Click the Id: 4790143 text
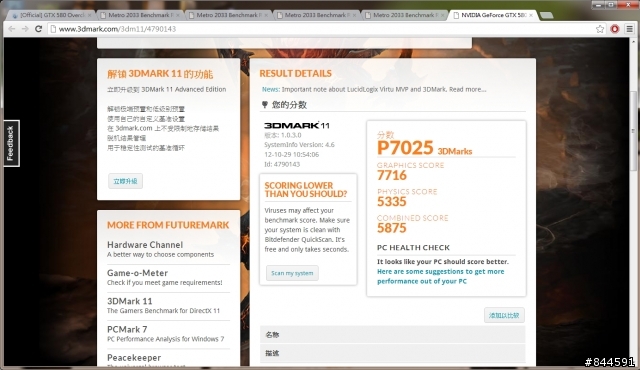640x370 pixels. [282, 164]
